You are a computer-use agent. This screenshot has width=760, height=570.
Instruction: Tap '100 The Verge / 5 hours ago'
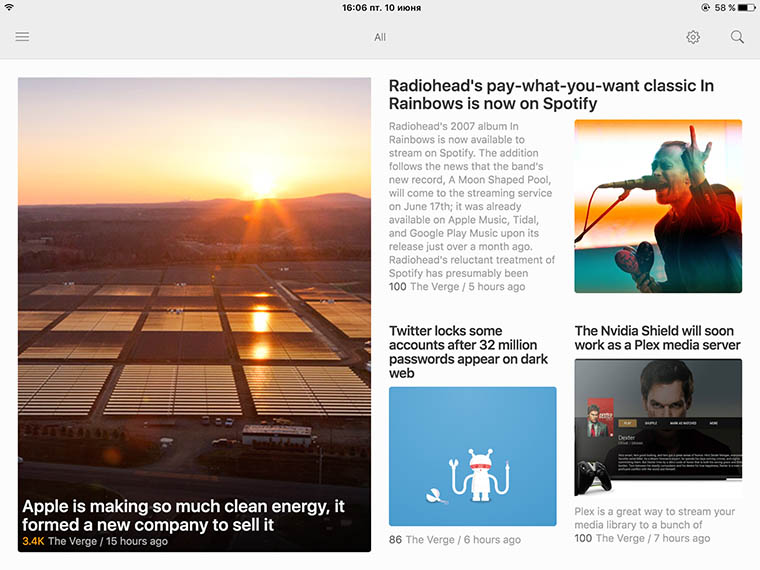coord(457,286)
